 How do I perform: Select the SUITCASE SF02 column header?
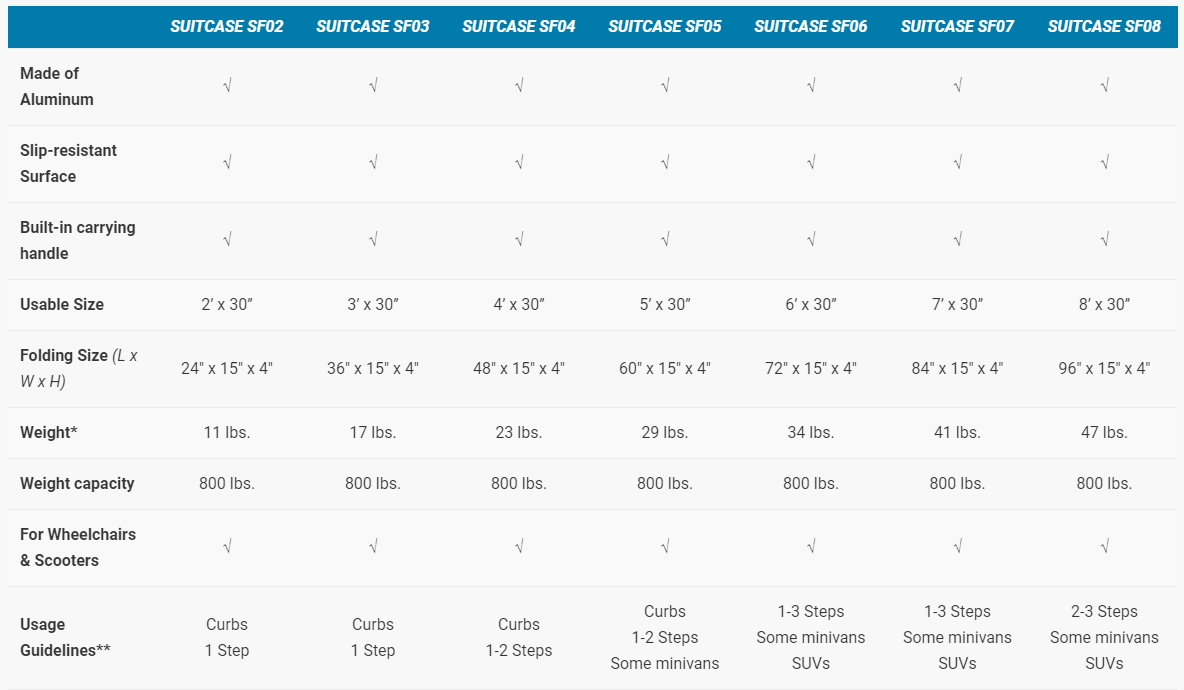[x=227, y=26]
